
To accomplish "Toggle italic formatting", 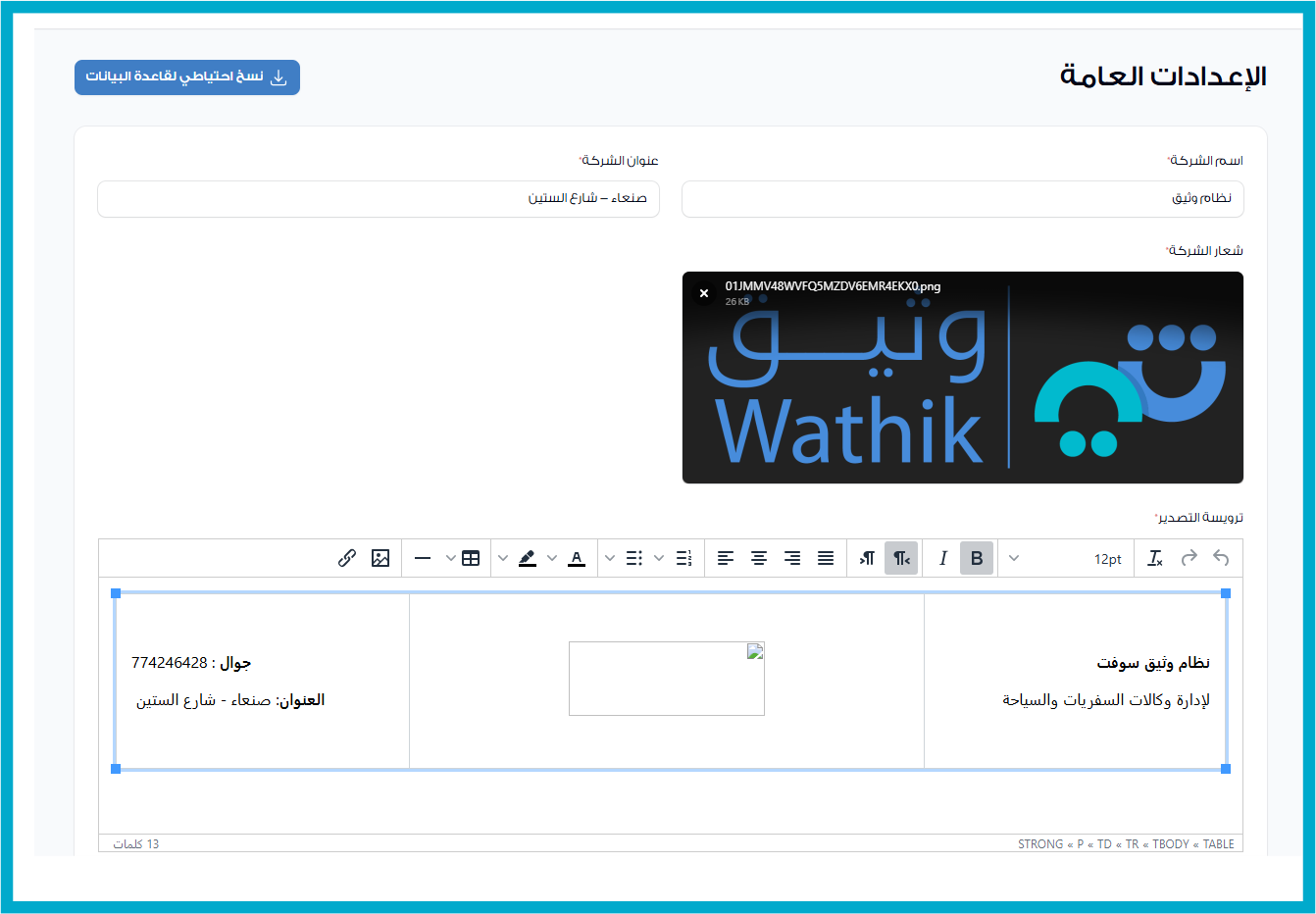I will pyautogui.click(x=943, y=558).
